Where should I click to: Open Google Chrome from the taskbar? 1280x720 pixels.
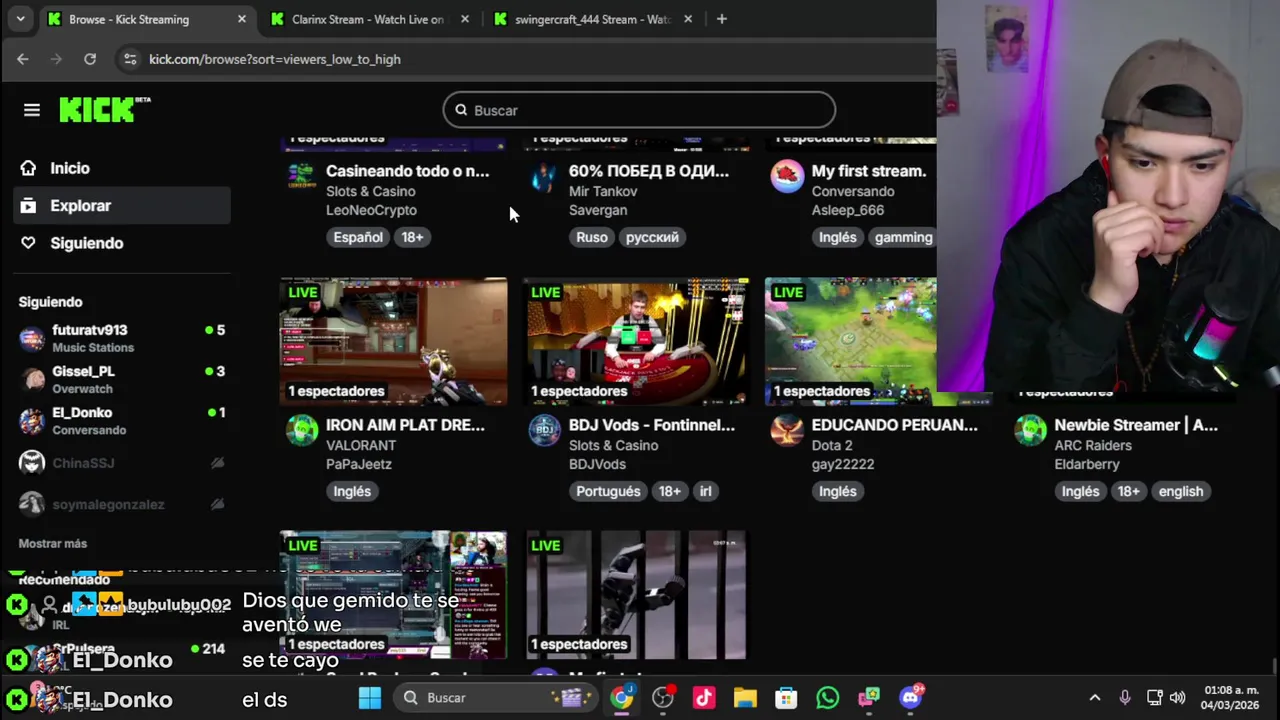[622, 698]
